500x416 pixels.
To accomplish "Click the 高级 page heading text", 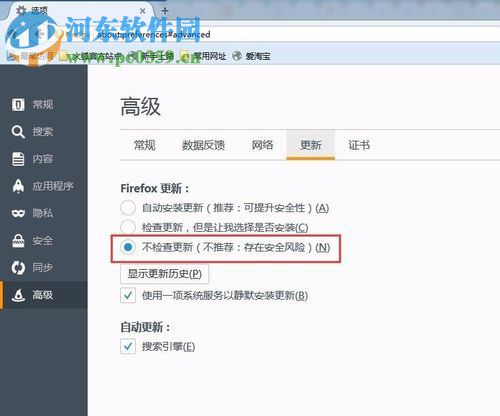I will pos(140,107).
